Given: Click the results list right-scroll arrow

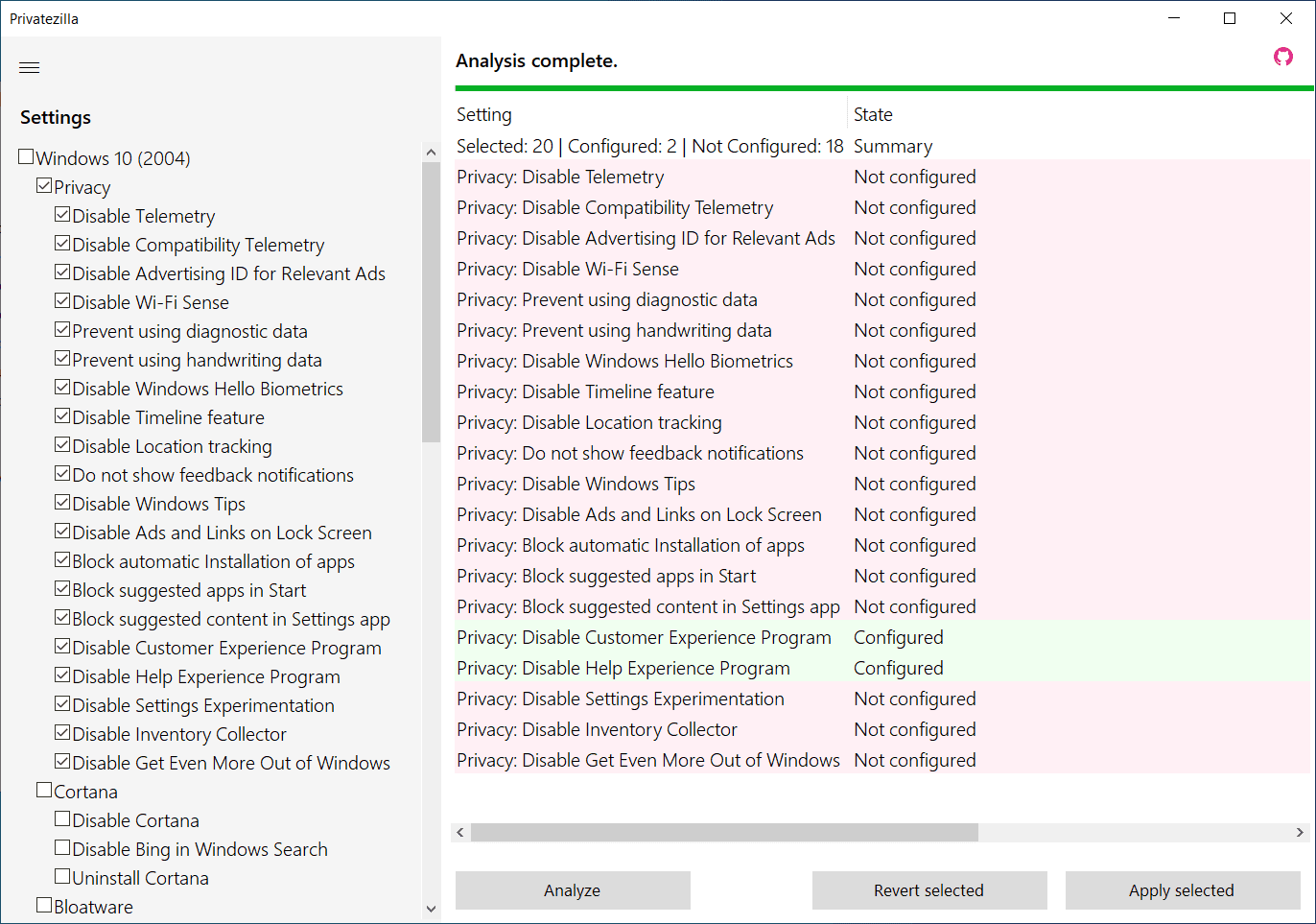Looking at the screenshot, I should (x=1300, y=832).
